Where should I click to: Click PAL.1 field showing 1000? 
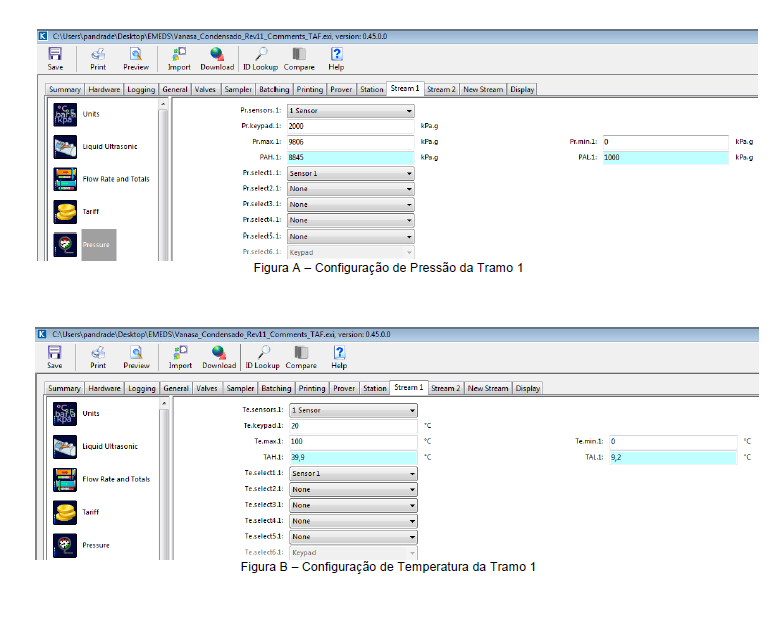(x=666, y=158)
